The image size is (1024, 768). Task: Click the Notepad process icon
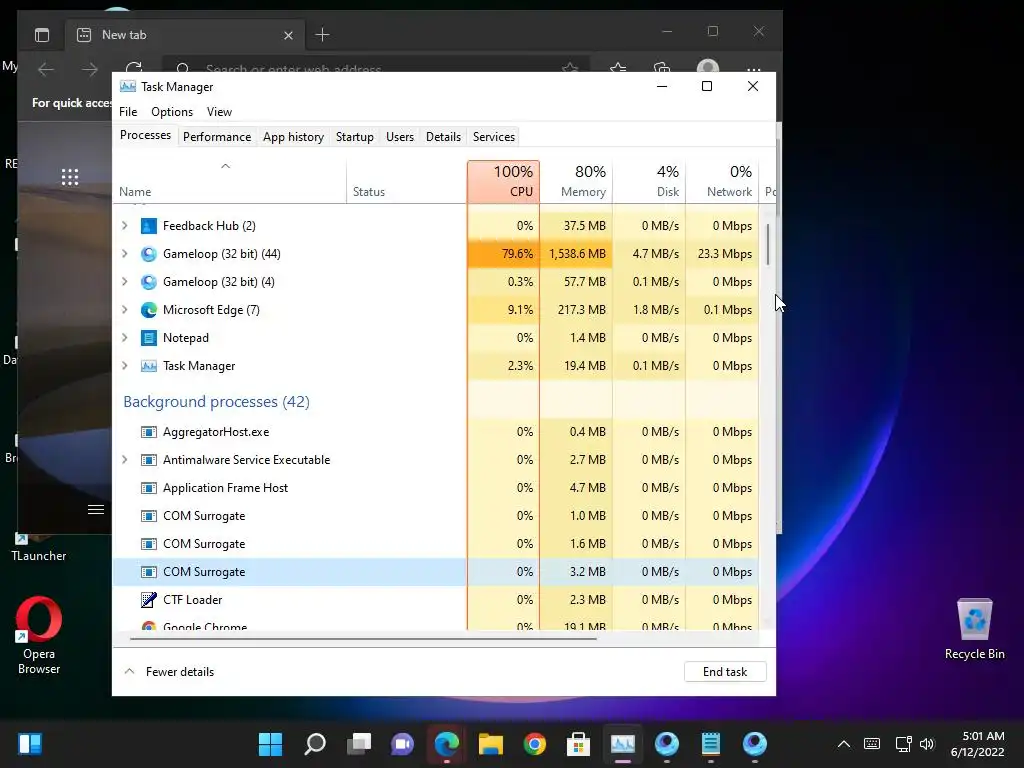(x=149, y=338)
